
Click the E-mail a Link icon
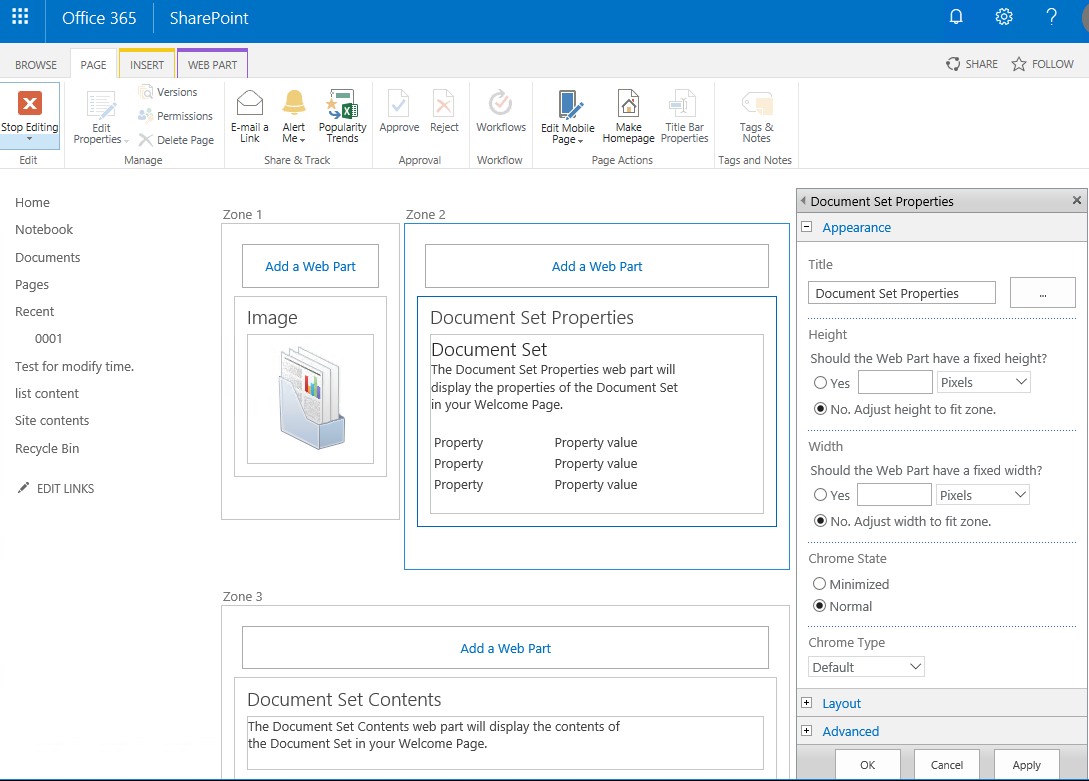coord(250,103)
